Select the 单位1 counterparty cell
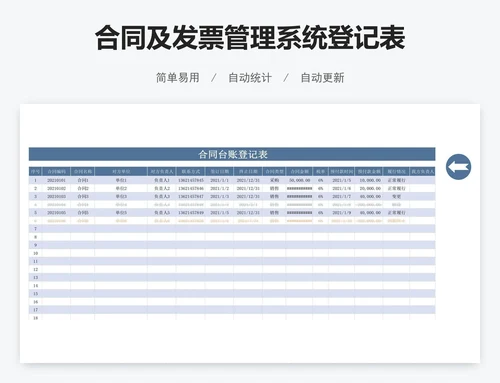 click(x=121, y=180)
